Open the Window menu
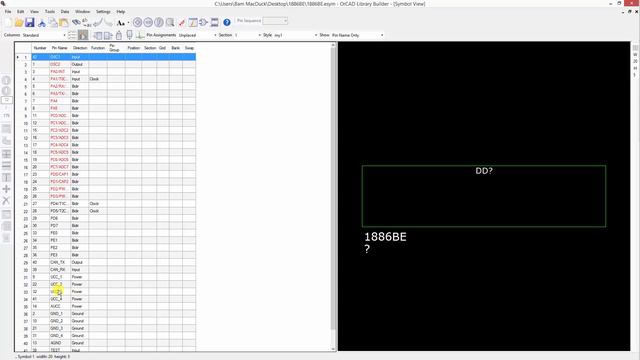This screenshot has width=640, height=360. 82,11
